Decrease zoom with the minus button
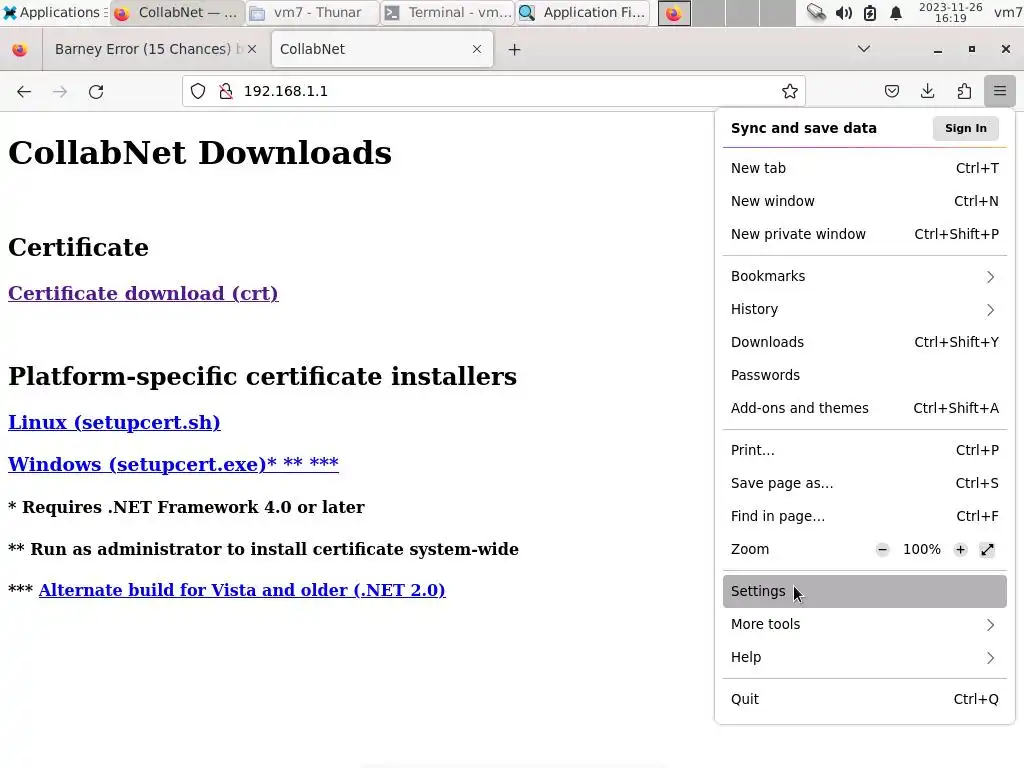Screen dimensions: 1024x768 [882, 550]
